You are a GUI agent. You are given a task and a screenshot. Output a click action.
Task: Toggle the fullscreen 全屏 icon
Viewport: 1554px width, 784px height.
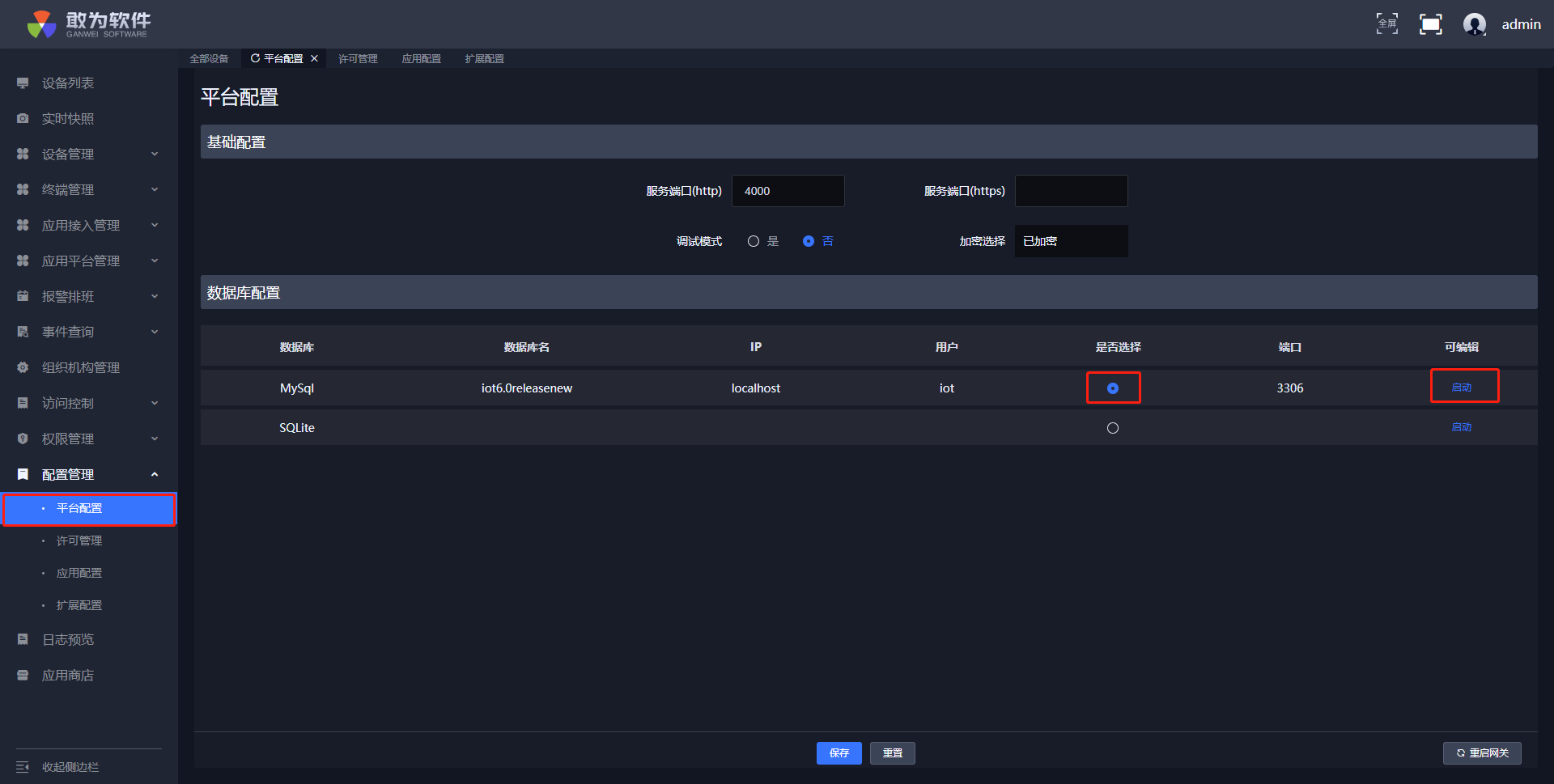[x=1387, y=24]
